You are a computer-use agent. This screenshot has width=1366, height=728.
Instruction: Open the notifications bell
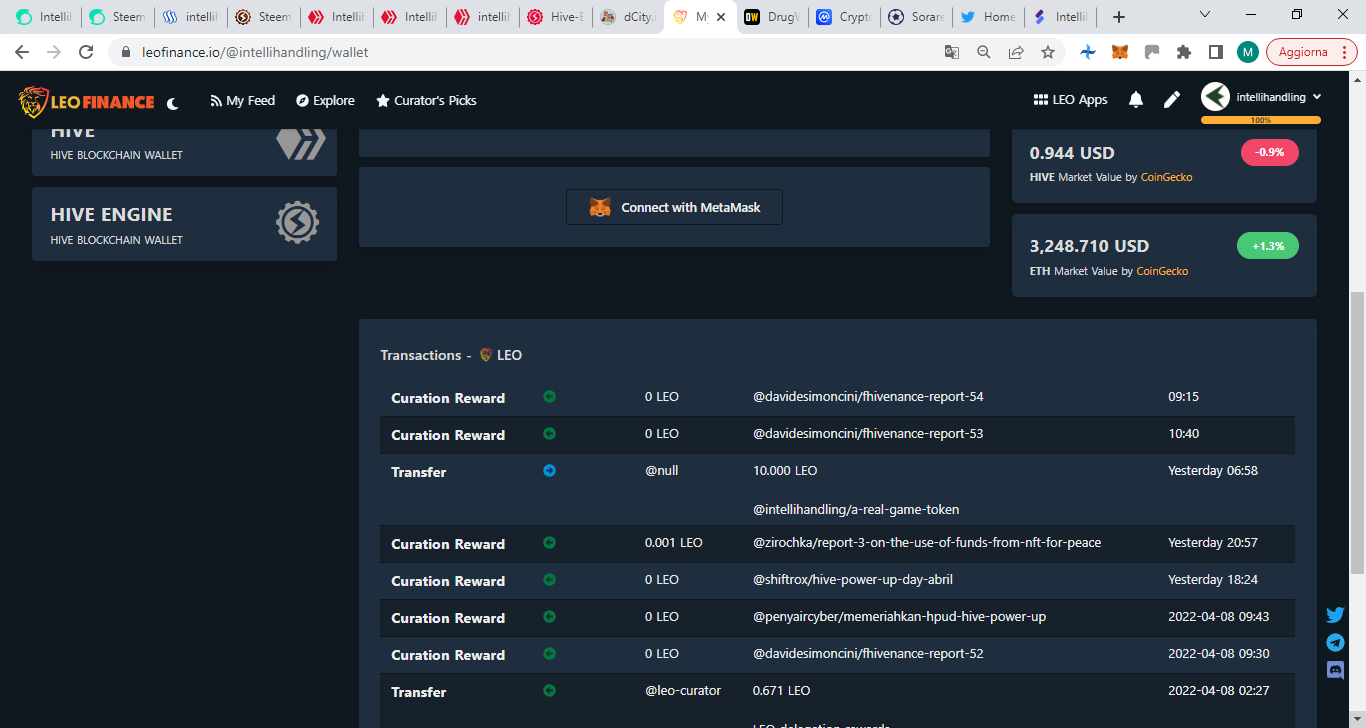pyautogui.click(x=1136, y=99)
